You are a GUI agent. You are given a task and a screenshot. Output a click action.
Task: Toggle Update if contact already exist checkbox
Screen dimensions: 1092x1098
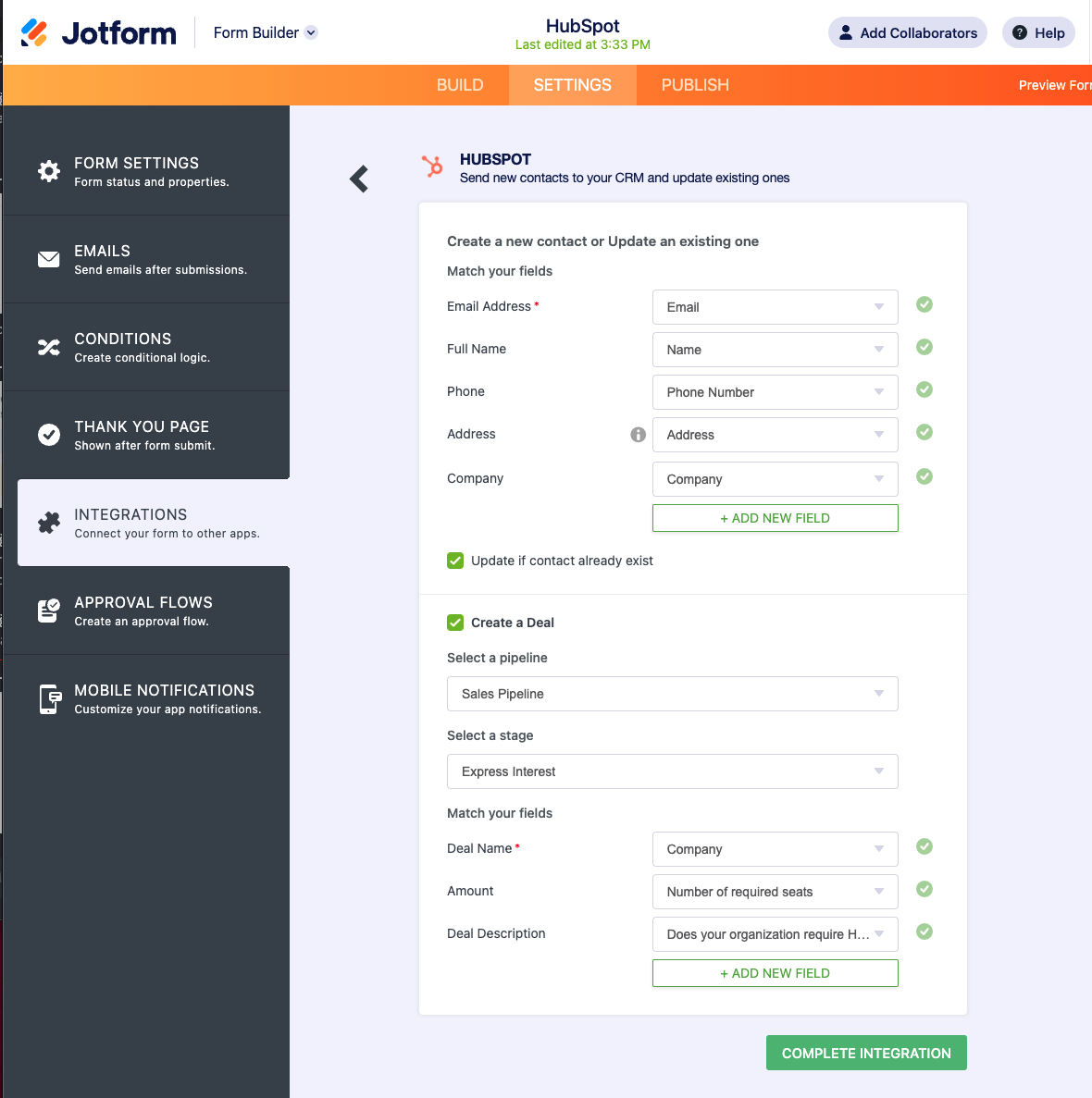(x=455, y=561)
